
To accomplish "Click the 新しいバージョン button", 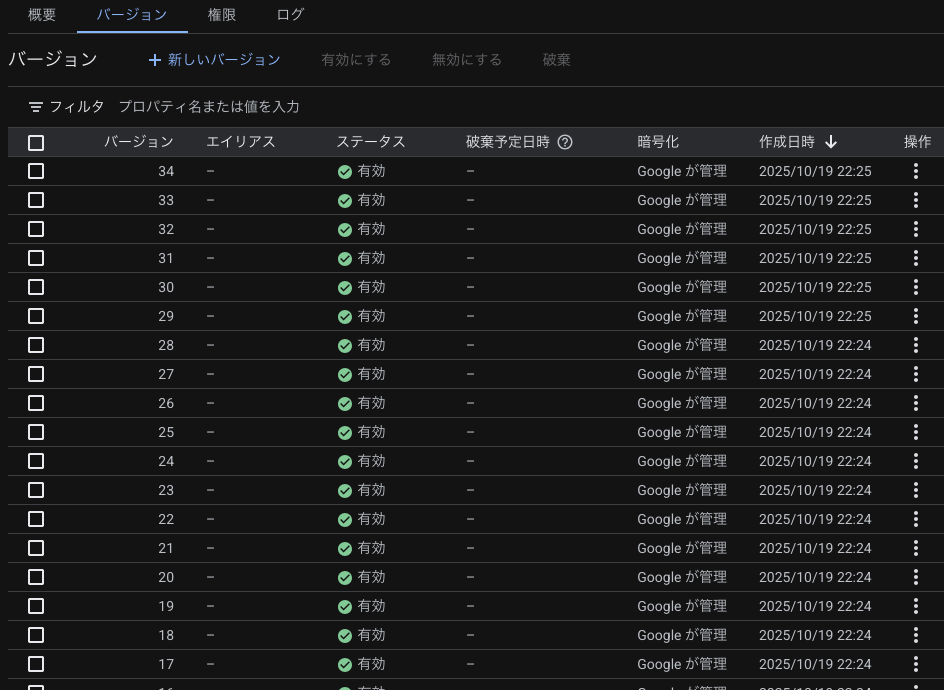I will (214, 60).
